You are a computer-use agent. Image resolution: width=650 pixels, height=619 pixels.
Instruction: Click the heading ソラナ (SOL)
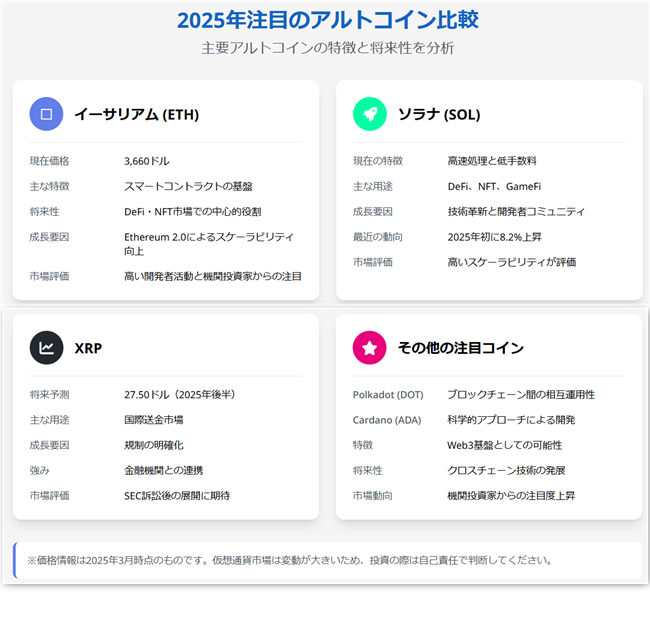pos(439,114)
